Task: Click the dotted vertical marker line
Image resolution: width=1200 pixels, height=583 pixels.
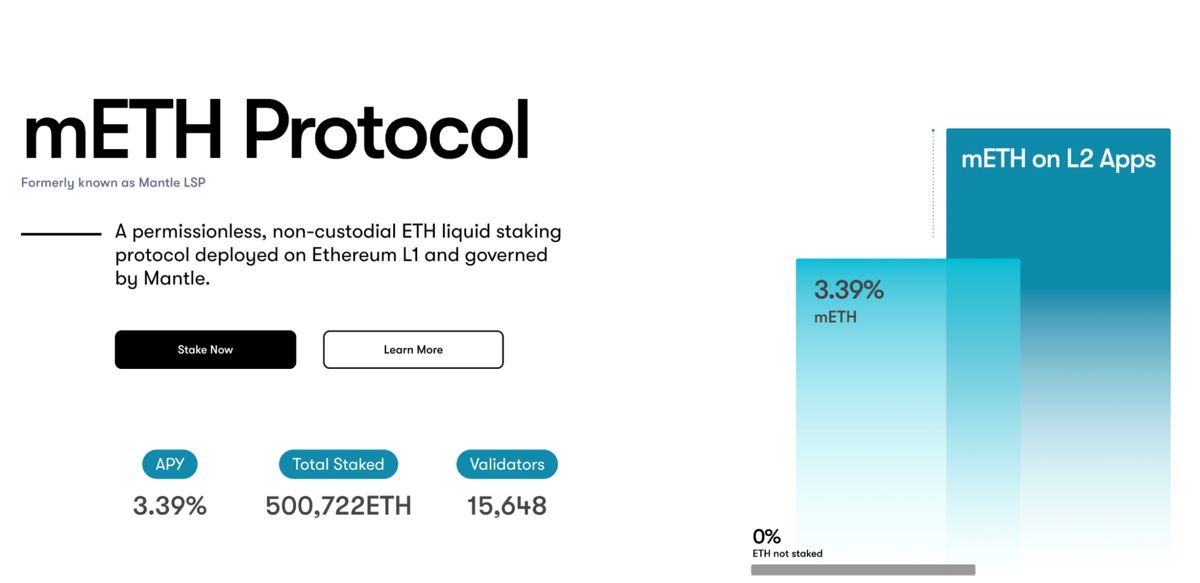Action: (933, 185)
